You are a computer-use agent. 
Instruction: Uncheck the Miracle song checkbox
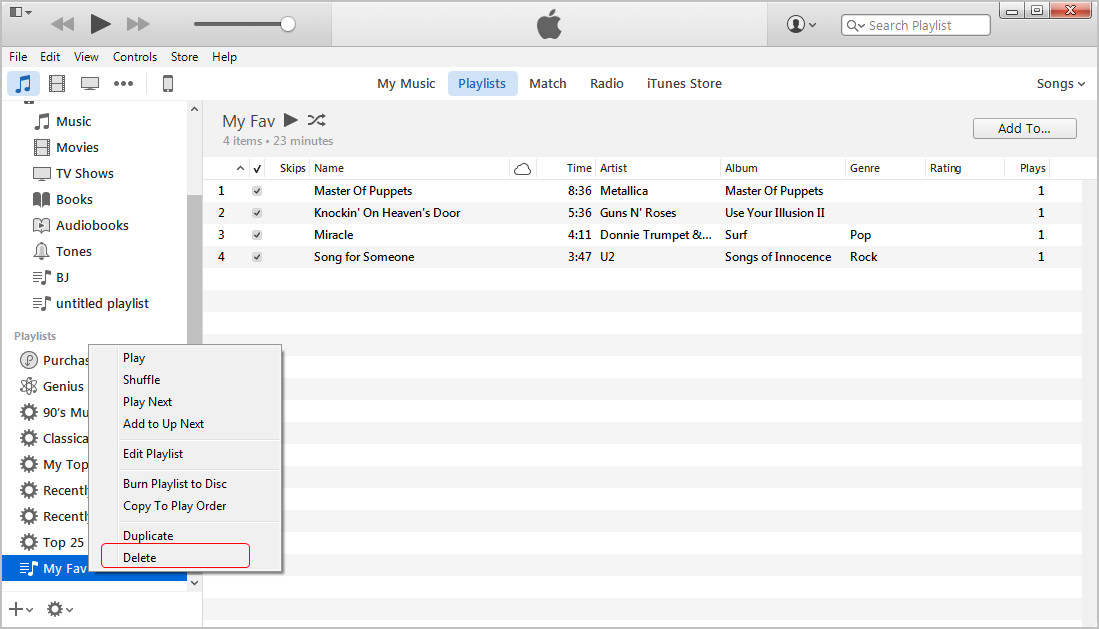click(257, 235)
